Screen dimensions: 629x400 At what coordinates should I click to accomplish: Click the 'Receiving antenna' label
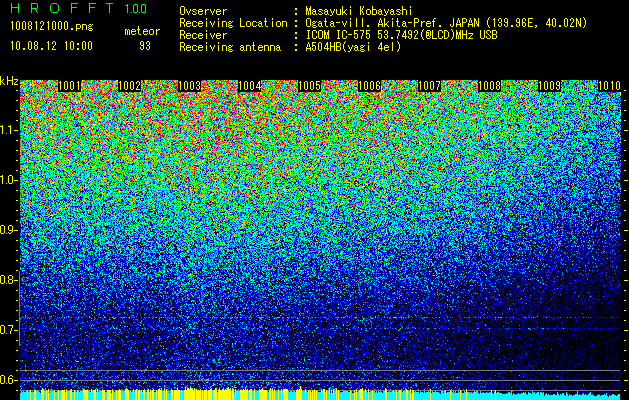pos(230,47)
